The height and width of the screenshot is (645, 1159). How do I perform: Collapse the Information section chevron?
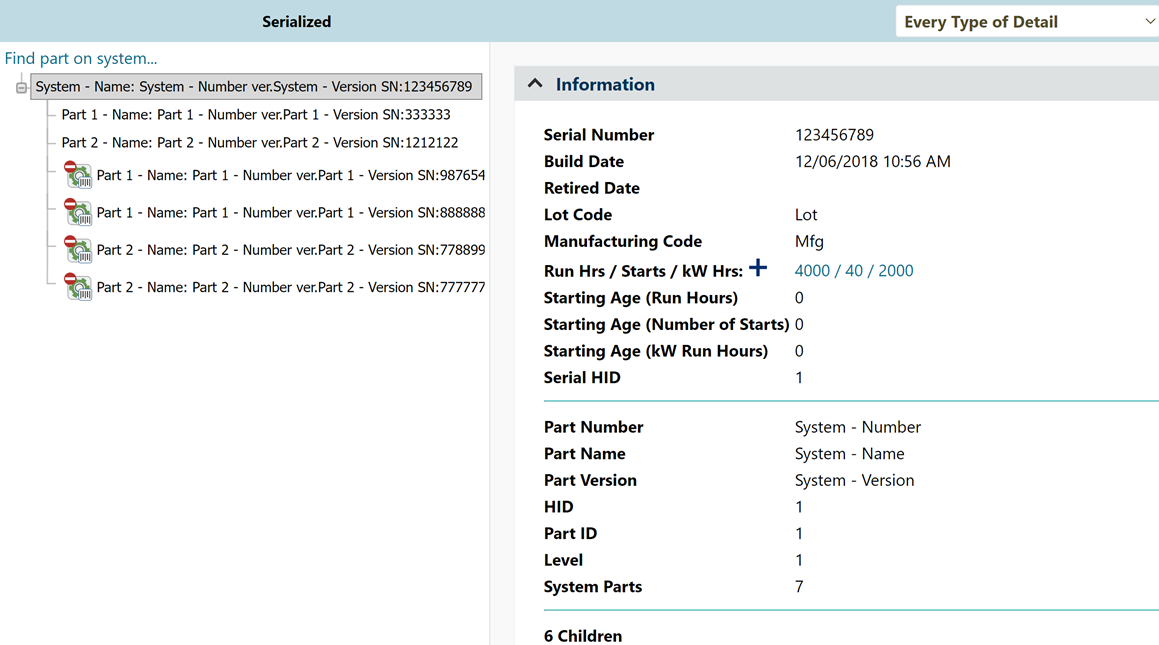coord(535,84)
